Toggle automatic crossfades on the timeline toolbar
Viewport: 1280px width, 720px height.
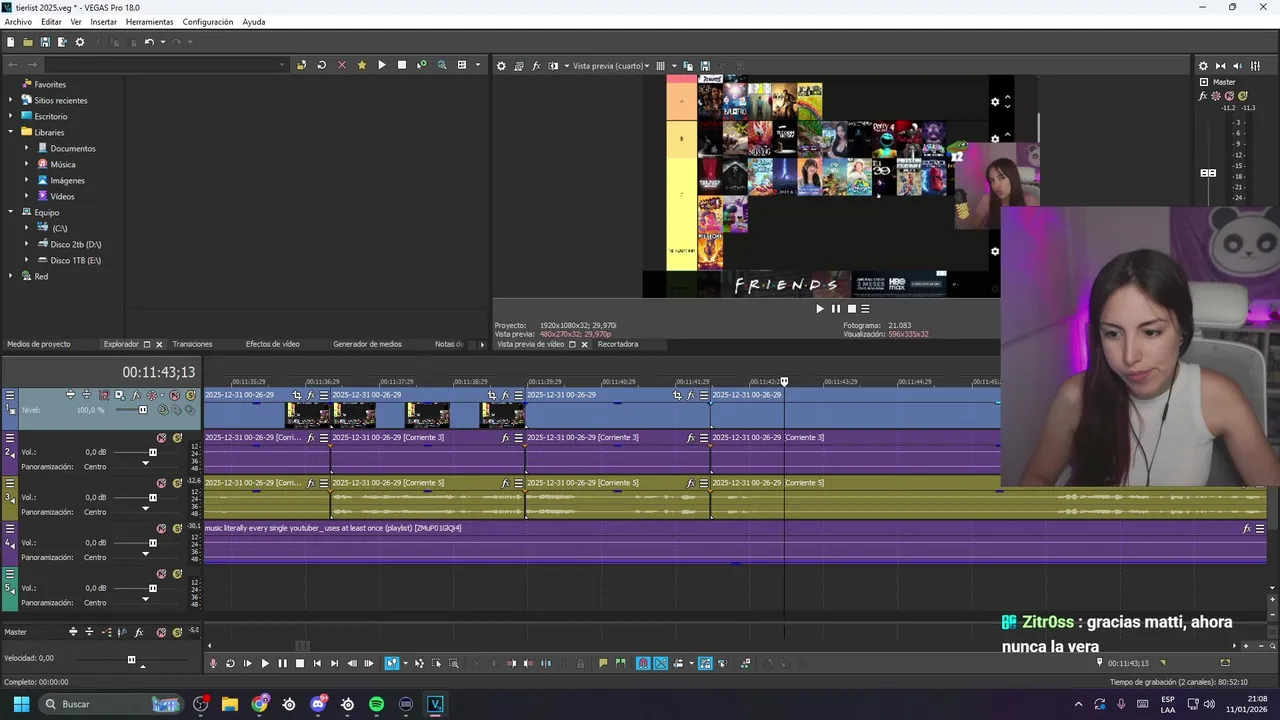(x=661, y=663)
